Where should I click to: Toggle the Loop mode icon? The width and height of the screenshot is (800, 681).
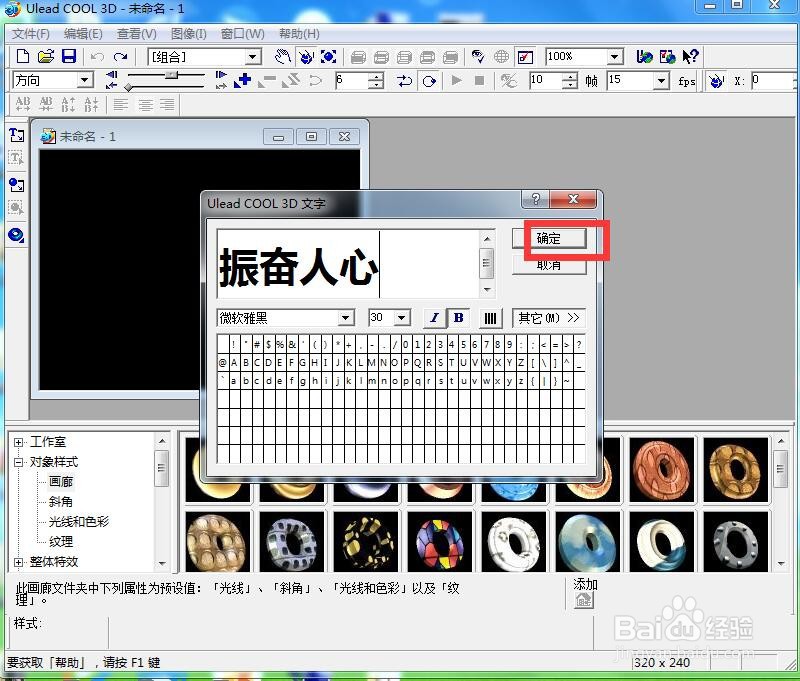(404, 81)
